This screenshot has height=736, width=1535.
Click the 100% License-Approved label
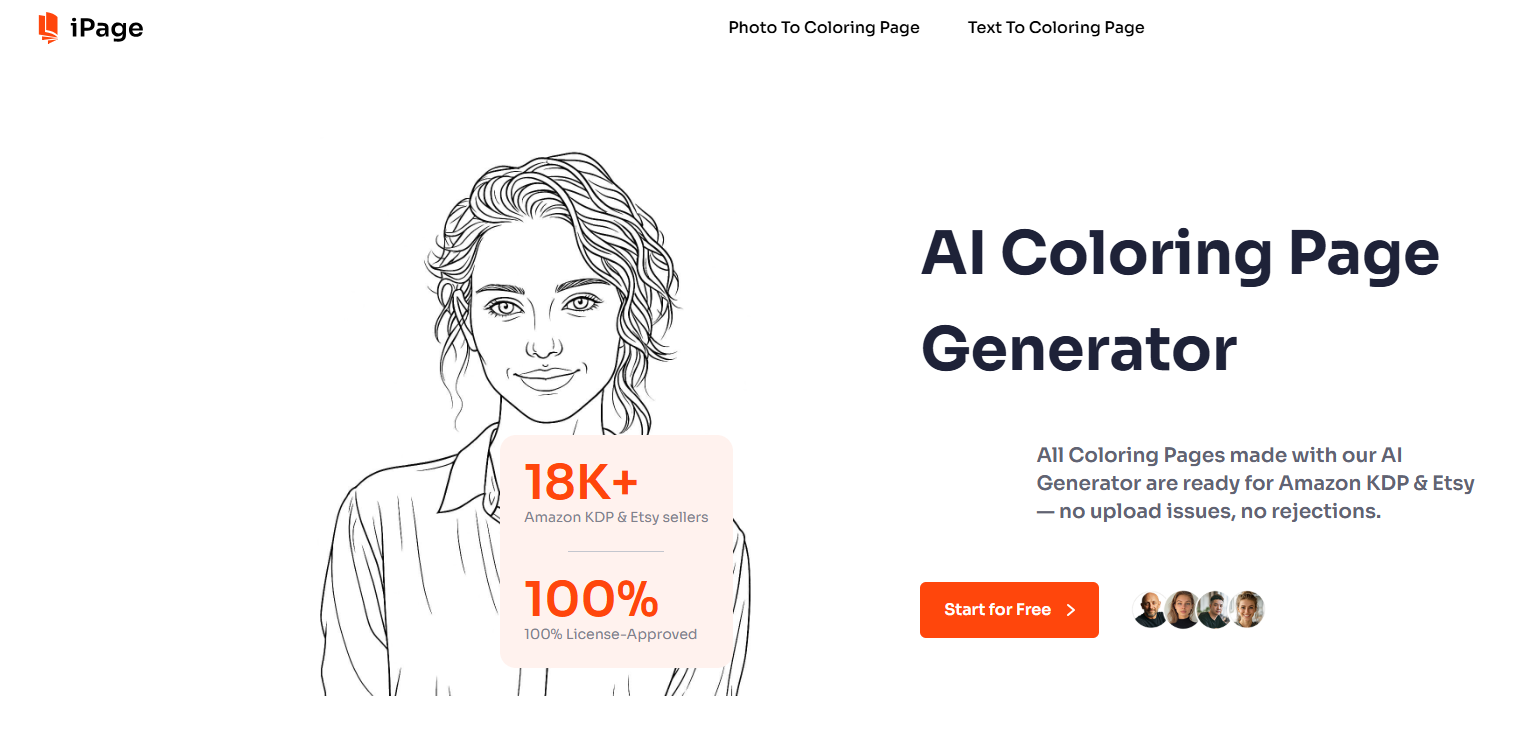[610, 633]
